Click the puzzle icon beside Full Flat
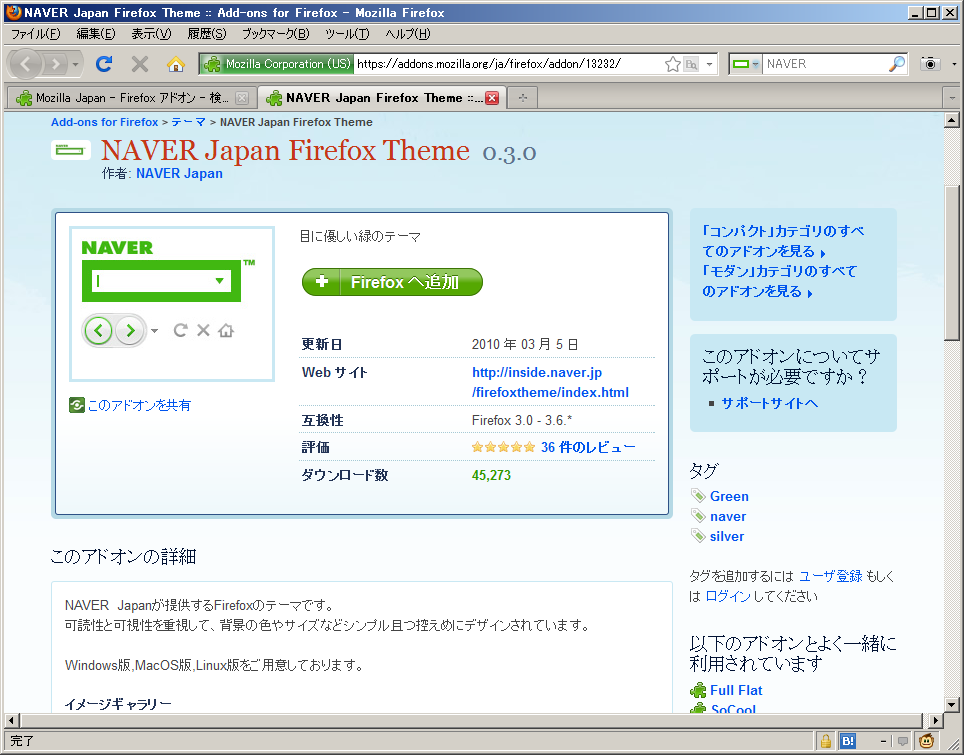The height and width of the screenshot is (755, 964). coord(698,690)
